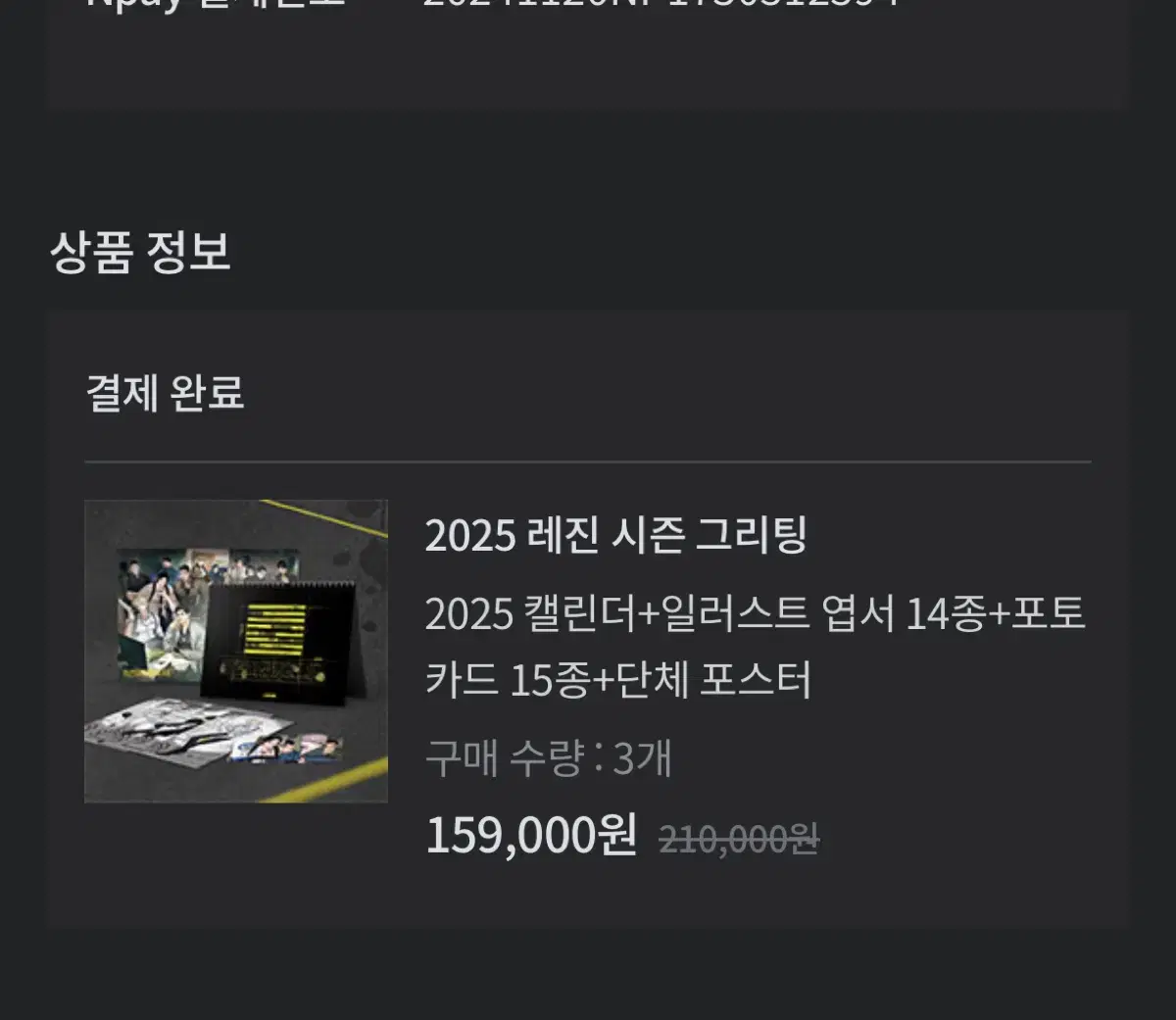Open the 2025 레진 시즌 그리팅 product thumbnail
The width and height of the screenshot is (1176, 1020).
(236, 652)
